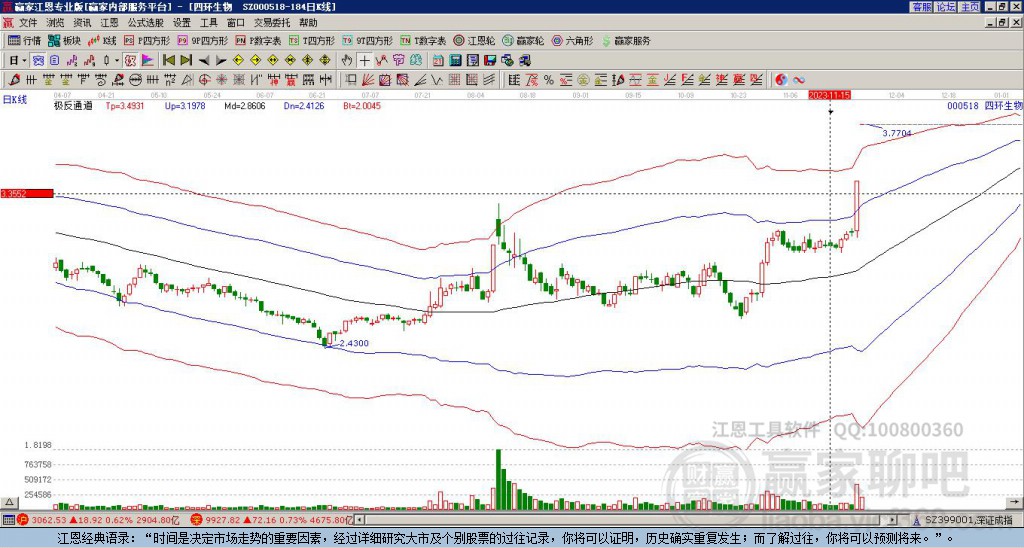This screenshot has width=1024, height=548.
Task: Expand the candlestick style dropdown arrow
Action: 117,60
